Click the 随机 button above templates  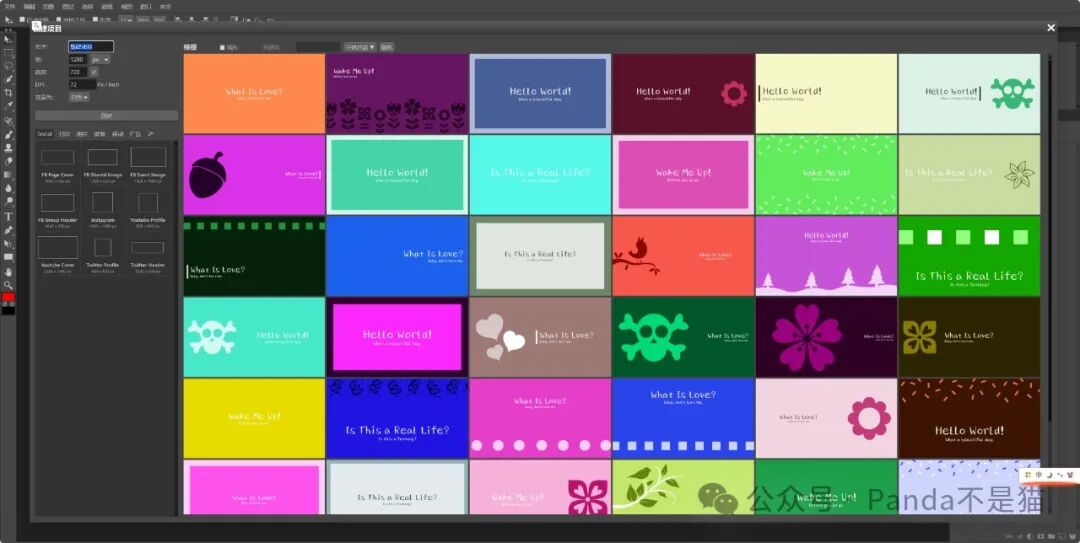pos(386,47)
